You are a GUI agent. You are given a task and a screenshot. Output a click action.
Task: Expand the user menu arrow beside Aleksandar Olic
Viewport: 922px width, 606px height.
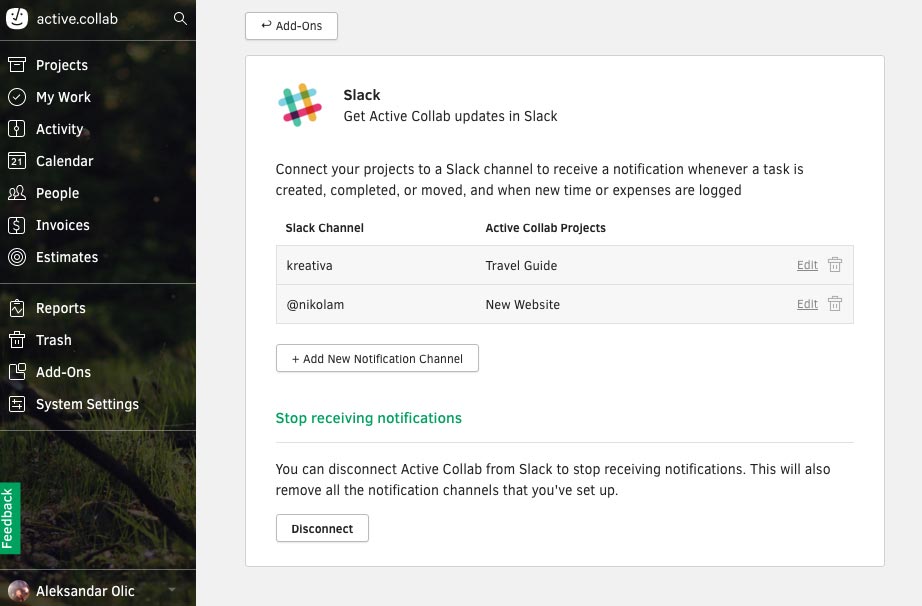pyautogui.click(x=172, y=590)
